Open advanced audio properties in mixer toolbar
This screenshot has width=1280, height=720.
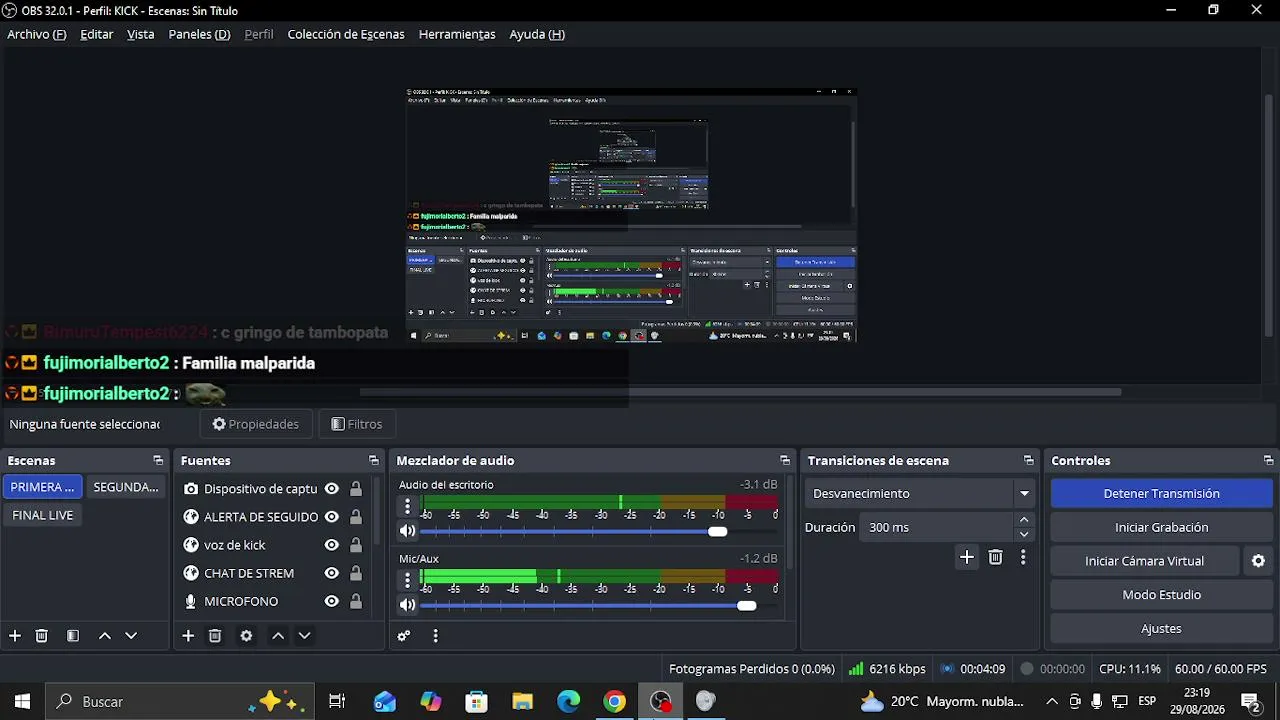coord(404,636)
